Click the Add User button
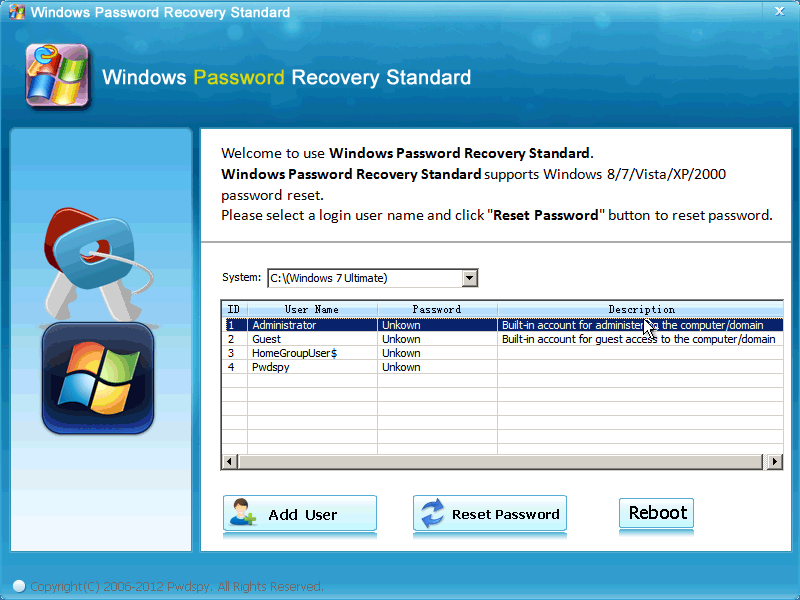 tap(299, 514)
